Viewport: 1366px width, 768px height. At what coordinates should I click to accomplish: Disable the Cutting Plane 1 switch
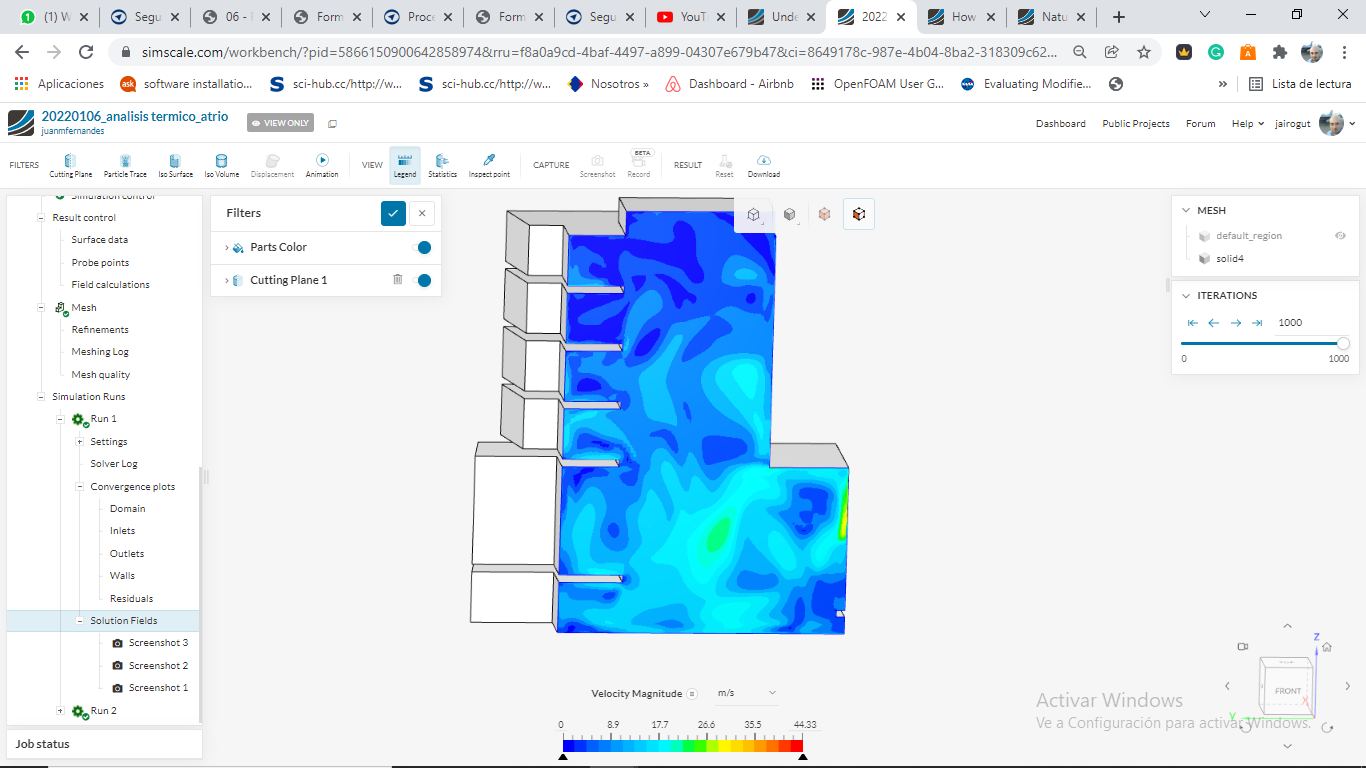click(423, 281)
